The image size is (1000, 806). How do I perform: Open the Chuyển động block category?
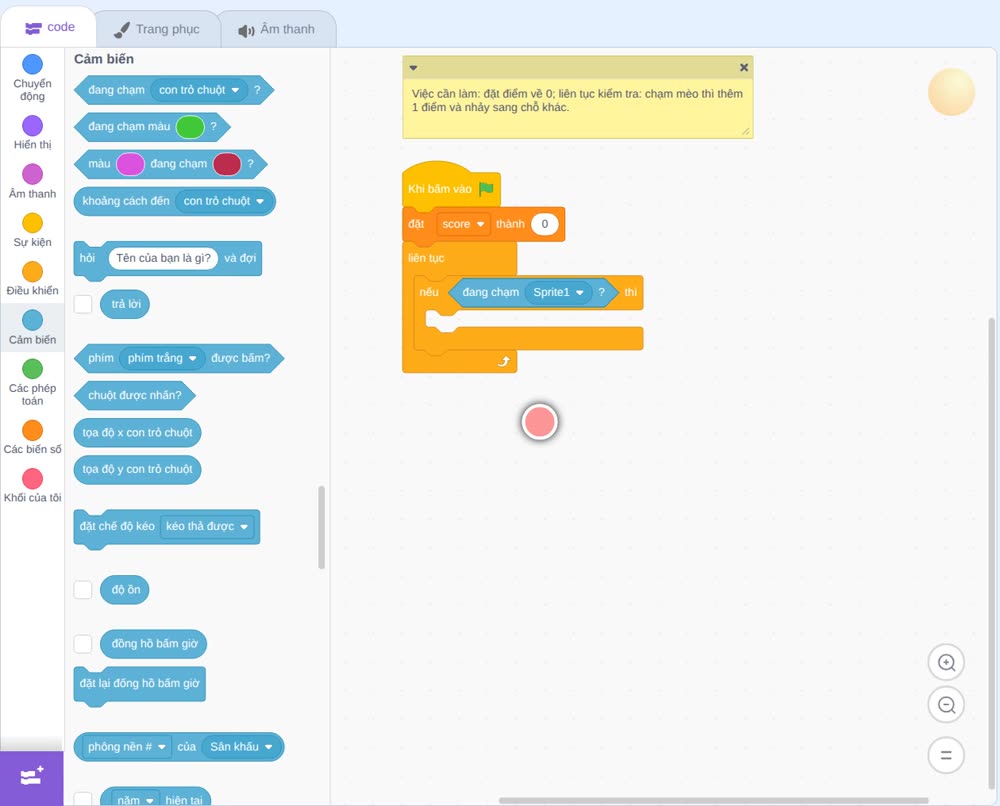point(32,77)
